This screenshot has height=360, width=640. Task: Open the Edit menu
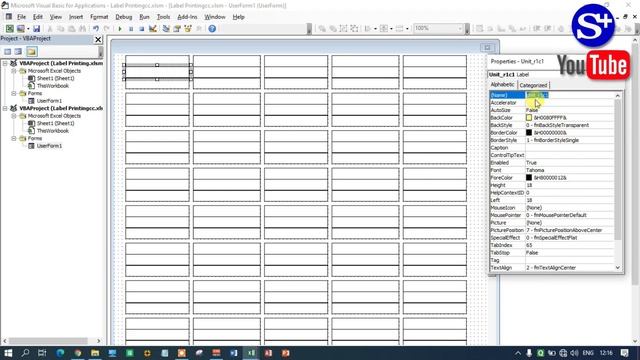(x=38, y=17)
